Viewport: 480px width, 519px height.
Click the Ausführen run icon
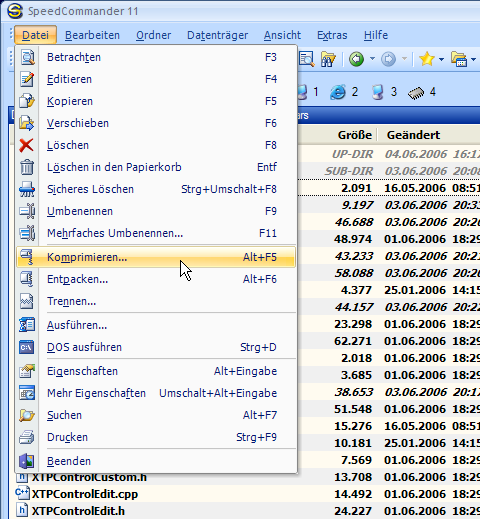click(27, 325)
